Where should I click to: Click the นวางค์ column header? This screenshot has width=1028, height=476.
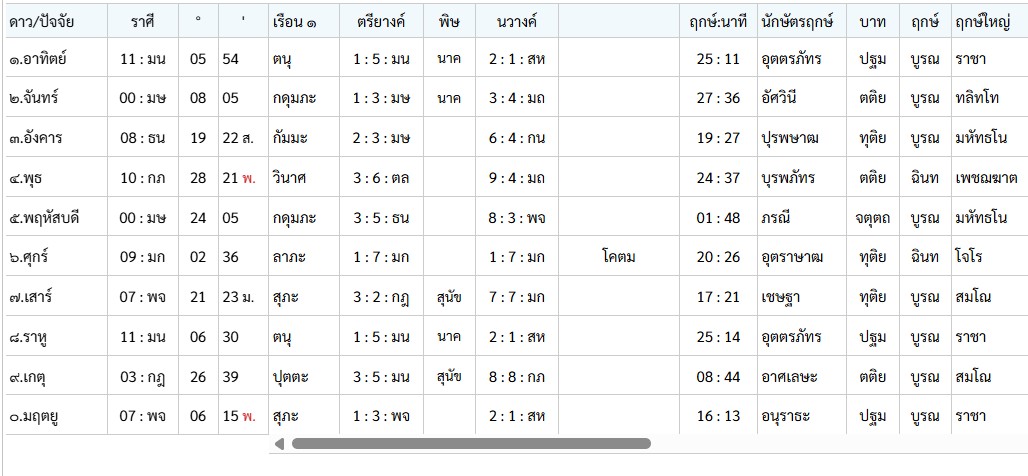[517, 22]
